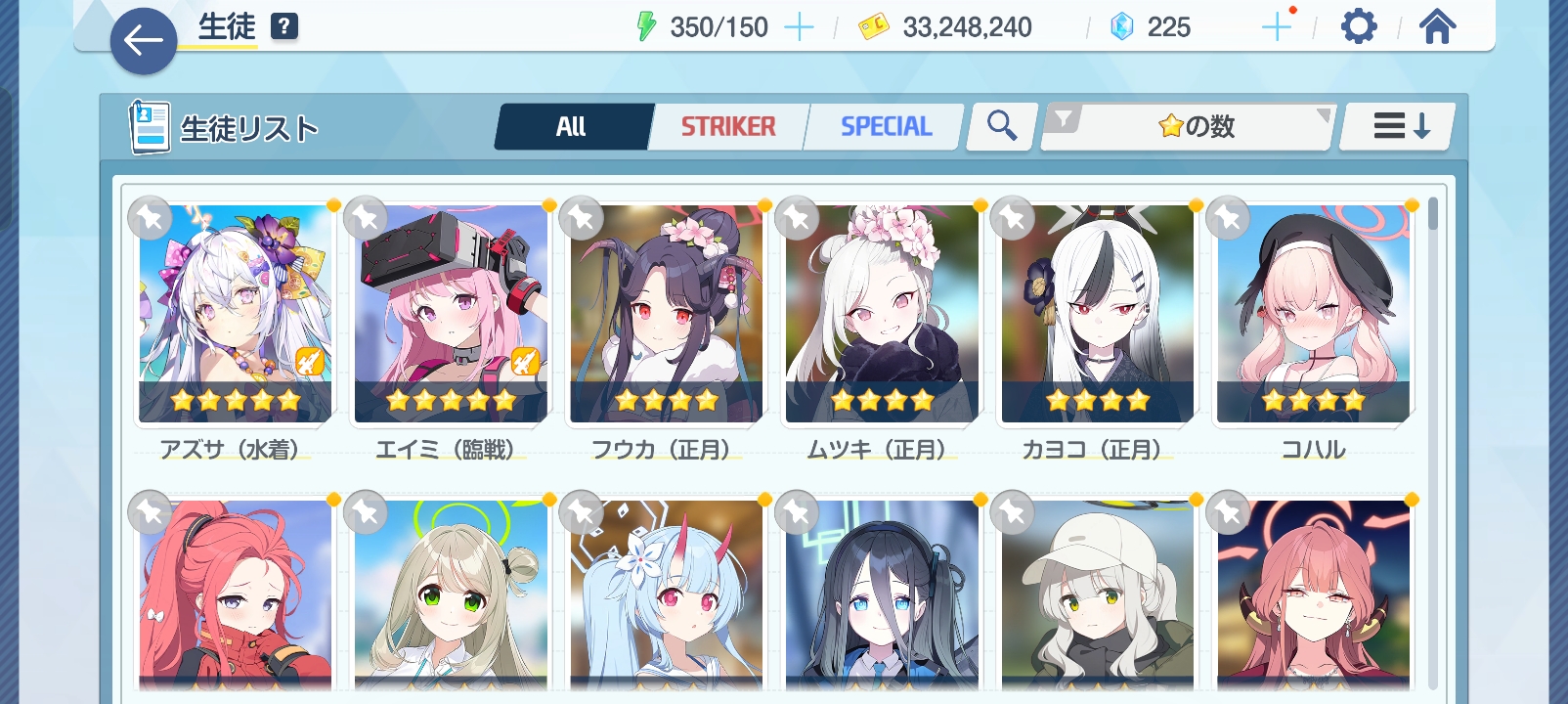Buy gems with the plus next to 225
Viewport: 1568px width, 704px height.
tap(1277, 26)
